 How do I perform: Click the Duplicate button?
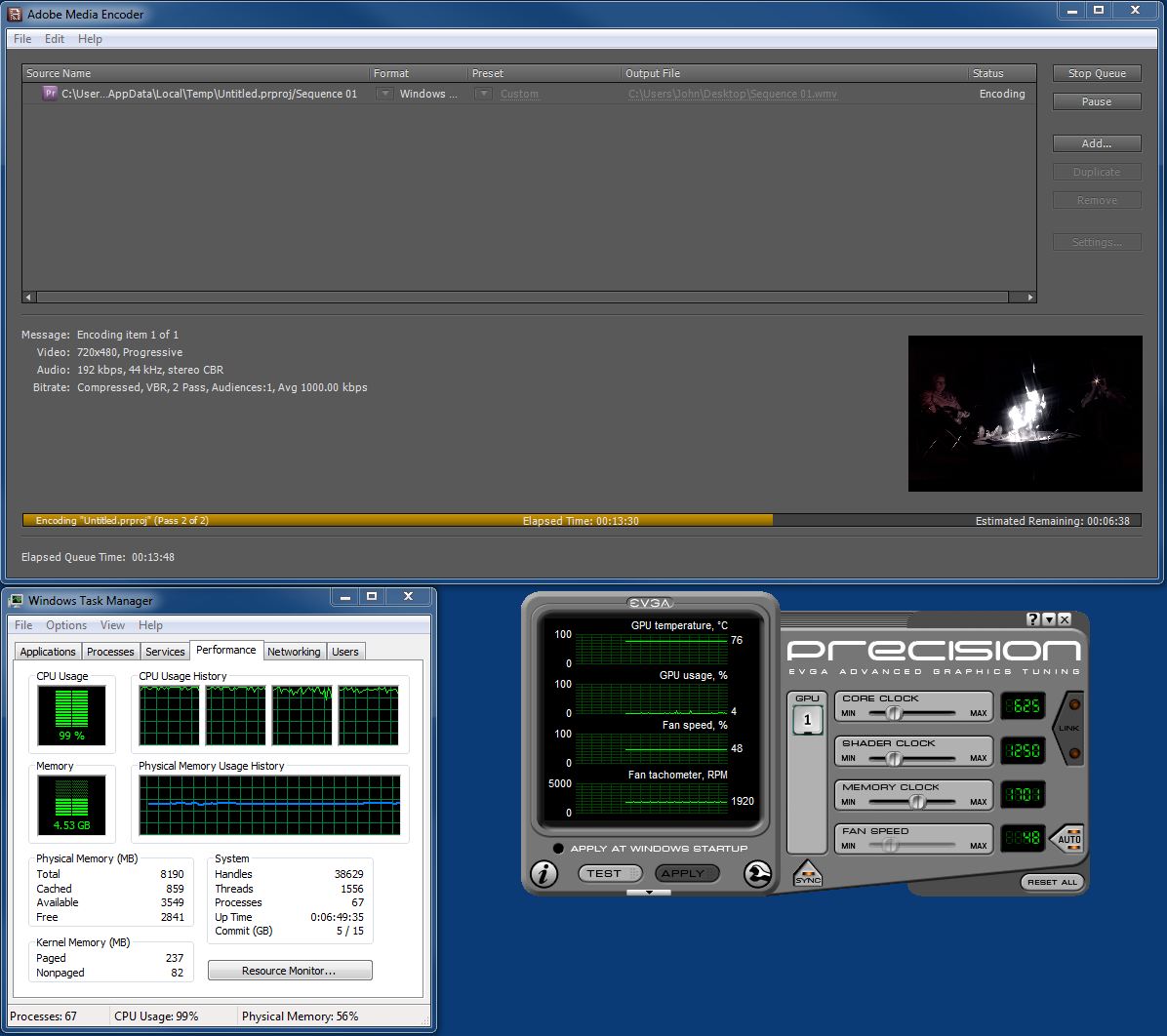click(x=1097, y=172)
